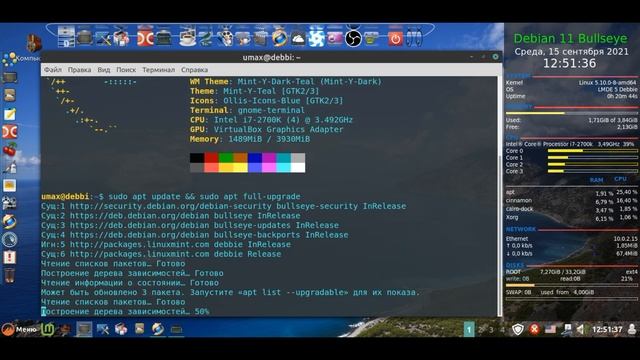Click the 'Memory: 1489MiB / 3930MiB' line
The height and width of the screenshot is (360, 640).
coord(250,139)
